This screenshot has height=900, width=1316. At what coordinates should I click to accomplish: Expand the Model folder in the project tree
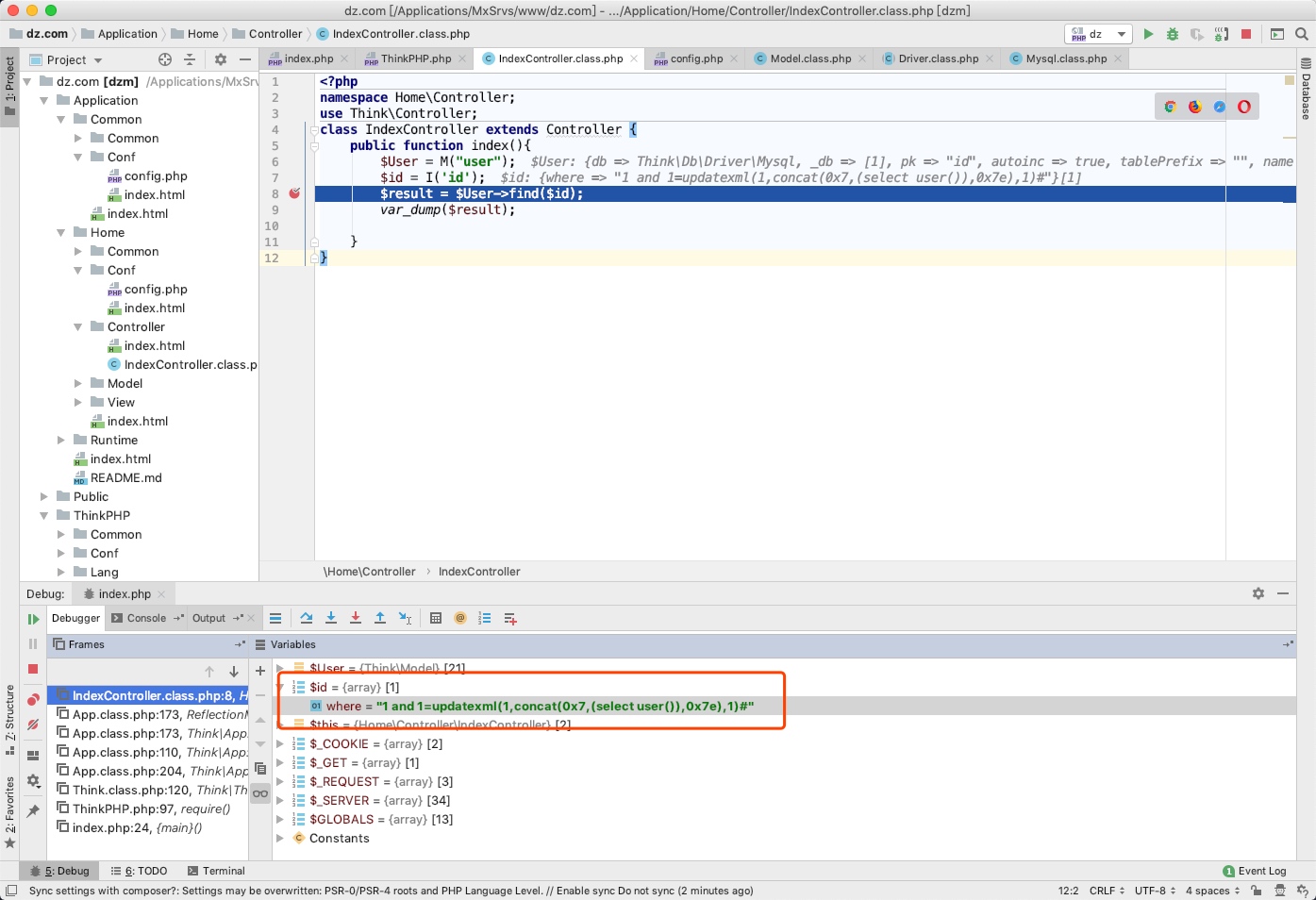[x=78, y=383]
